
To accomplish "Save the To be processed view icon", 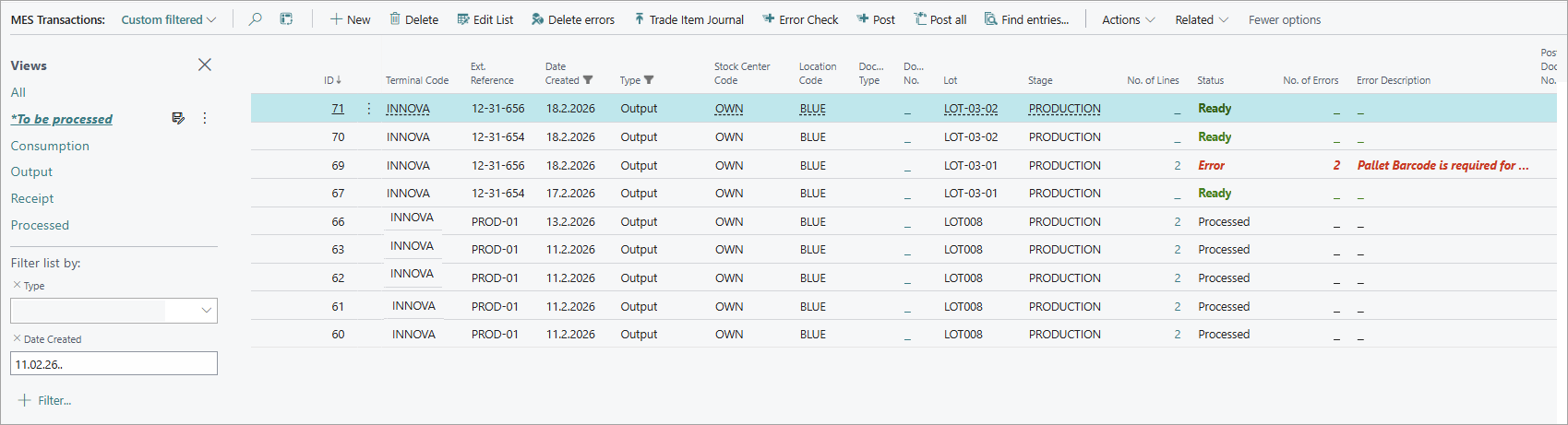I will (x=178, y=118).
